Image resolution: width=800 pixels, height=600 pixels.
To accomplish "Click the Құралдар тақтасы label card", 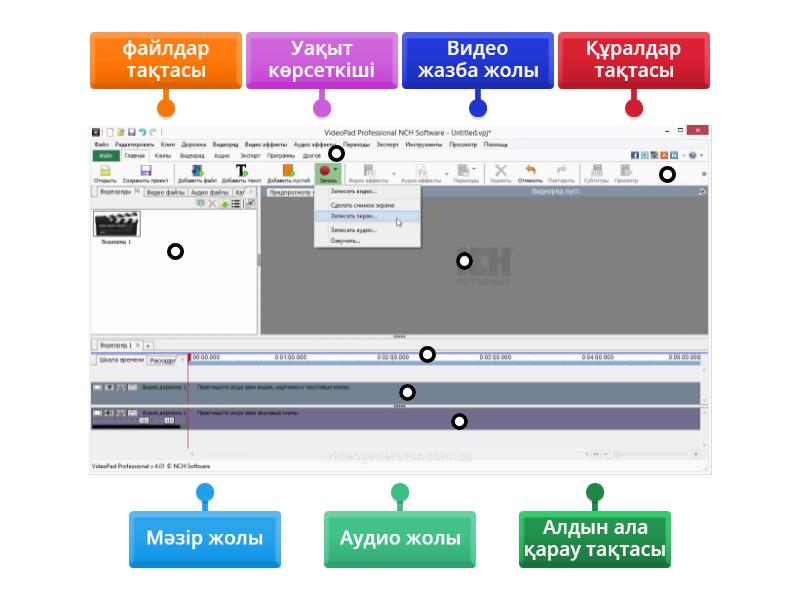I will pyautogui.click(x=634, y=60).
